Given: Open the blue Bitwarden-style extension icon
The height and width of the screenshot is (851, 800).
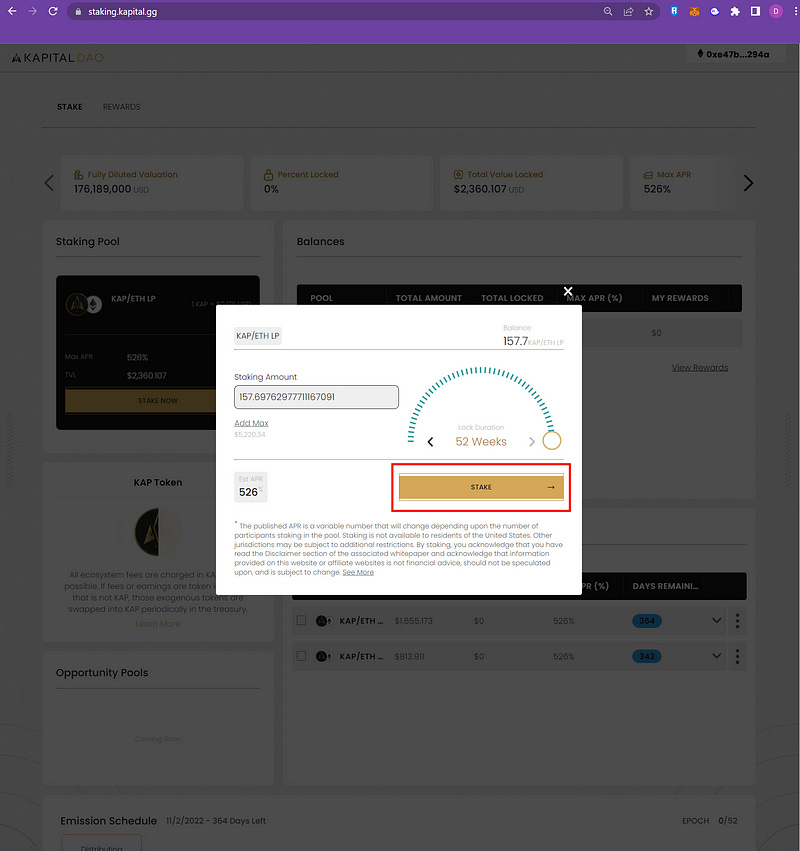Looking at the screenshot, I should point(674,11).
